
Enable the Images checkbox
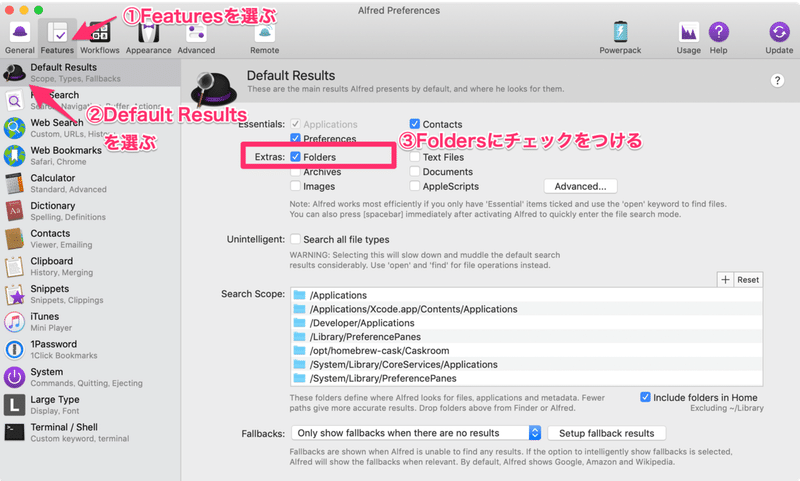295,186
